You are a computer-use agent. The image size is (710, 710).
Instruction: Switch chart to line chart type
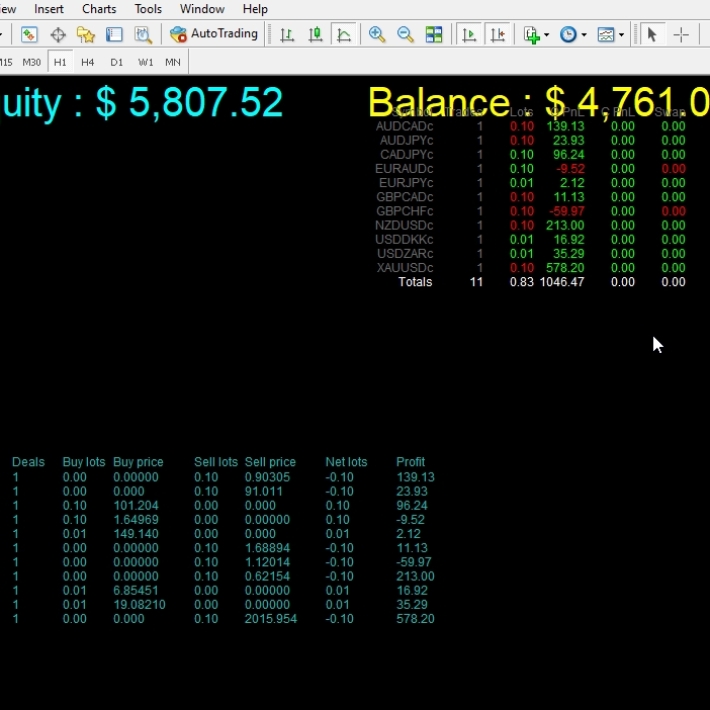point(344,34)
